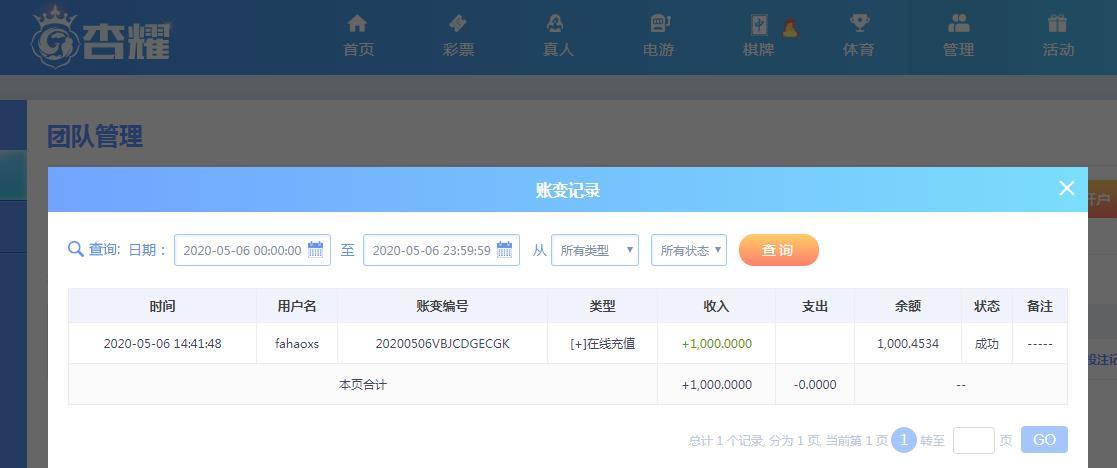The height and width of the screenshot is (468, 1117).
Task: Click the 活动 menu label
Action: [1058, 50]
